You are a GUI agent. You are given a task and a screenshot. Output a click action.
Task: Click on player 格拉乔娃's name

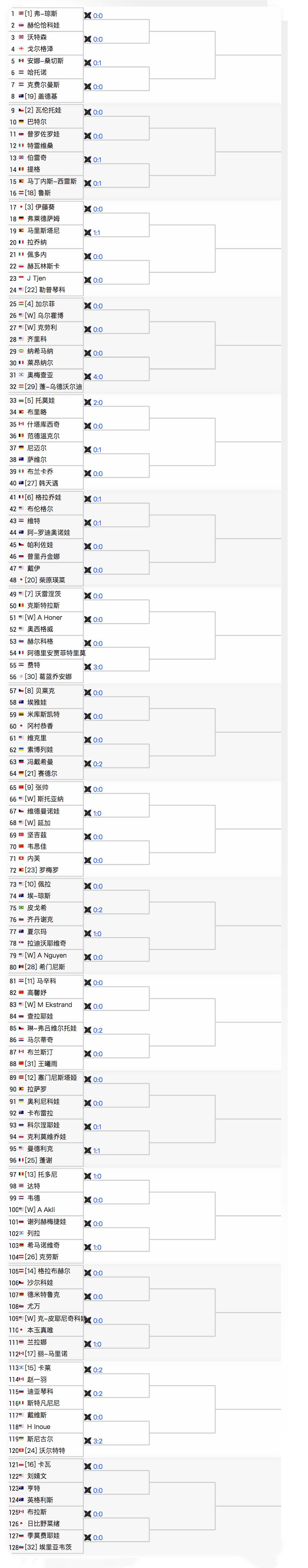point(48,497)
